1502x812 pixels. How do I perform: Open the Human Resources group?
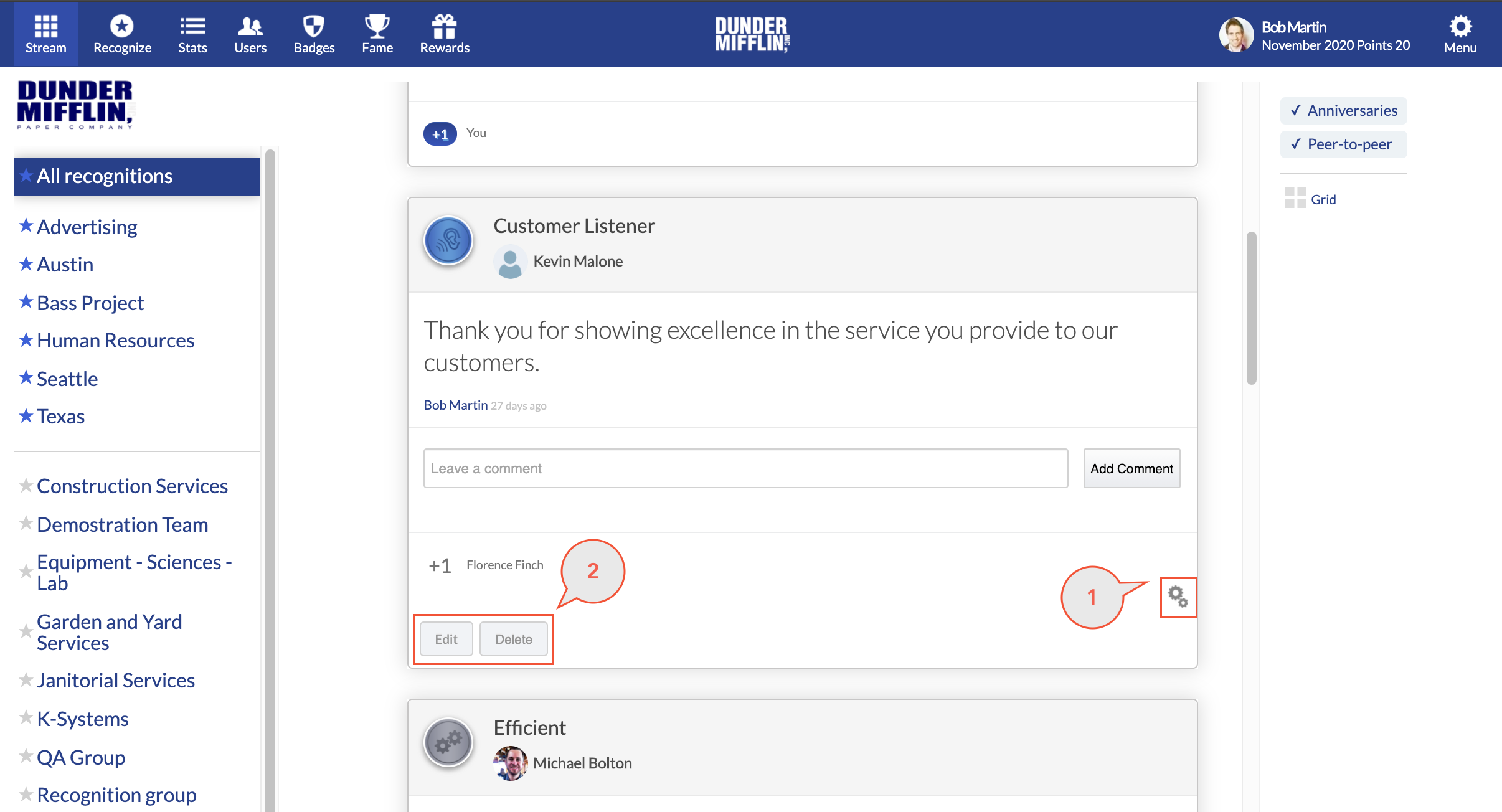116,341
